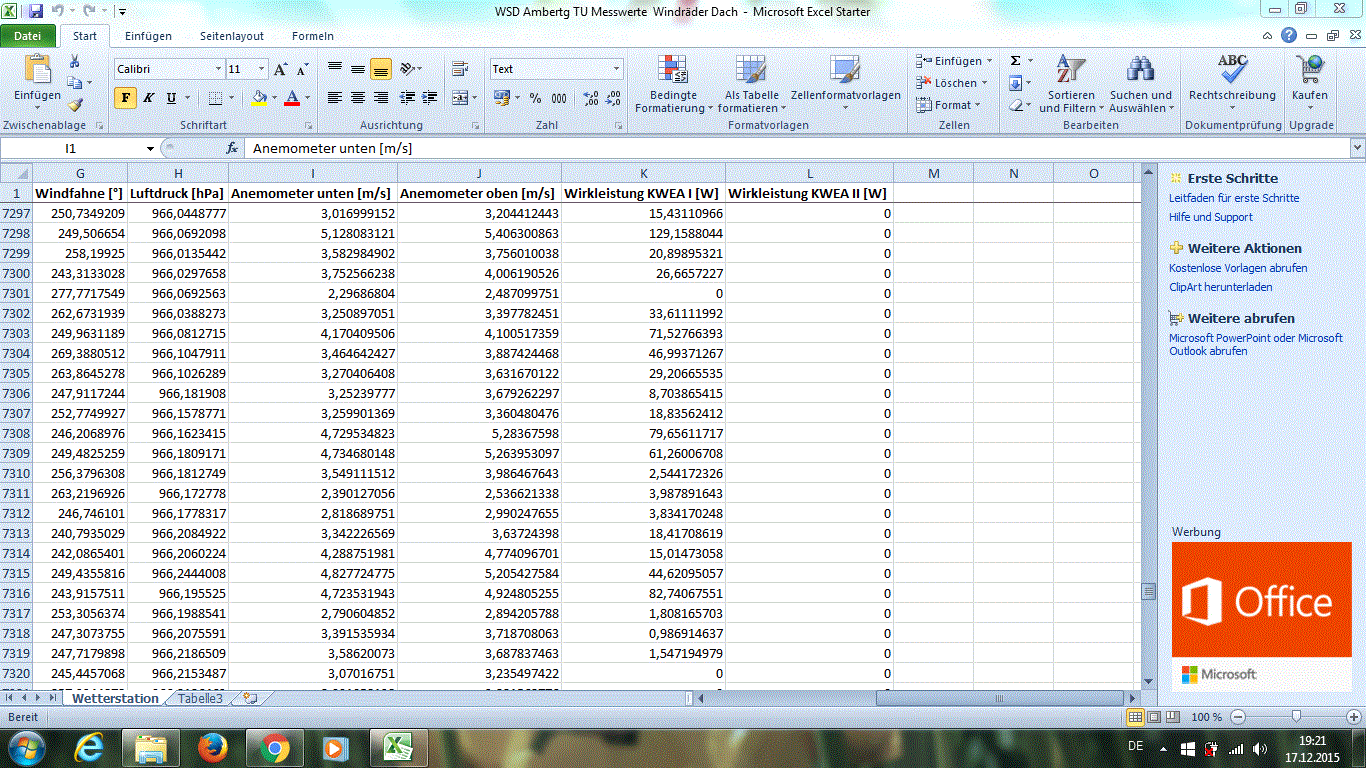Open the Calibri font name dropdown
Screen dimensions: 1366x768
tap(219, 69)
